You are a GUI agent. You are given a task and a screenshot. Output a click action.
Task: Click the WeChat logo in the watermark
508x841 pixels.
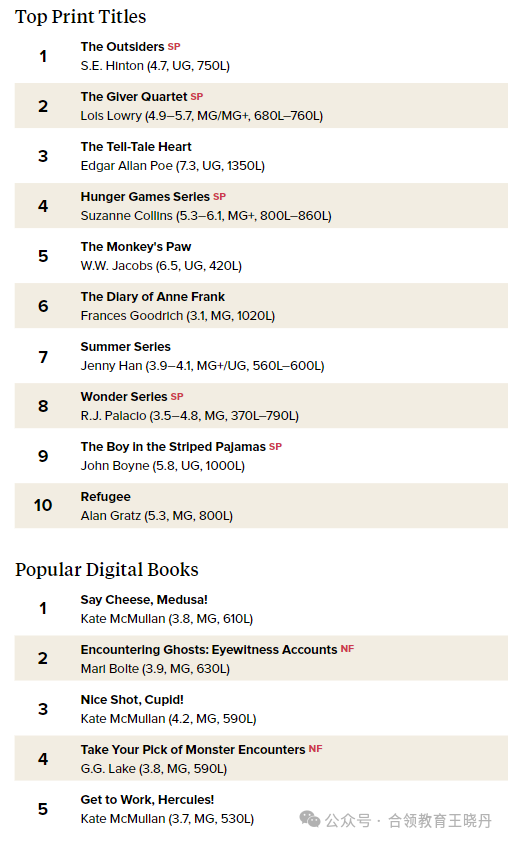pos(310,819)
